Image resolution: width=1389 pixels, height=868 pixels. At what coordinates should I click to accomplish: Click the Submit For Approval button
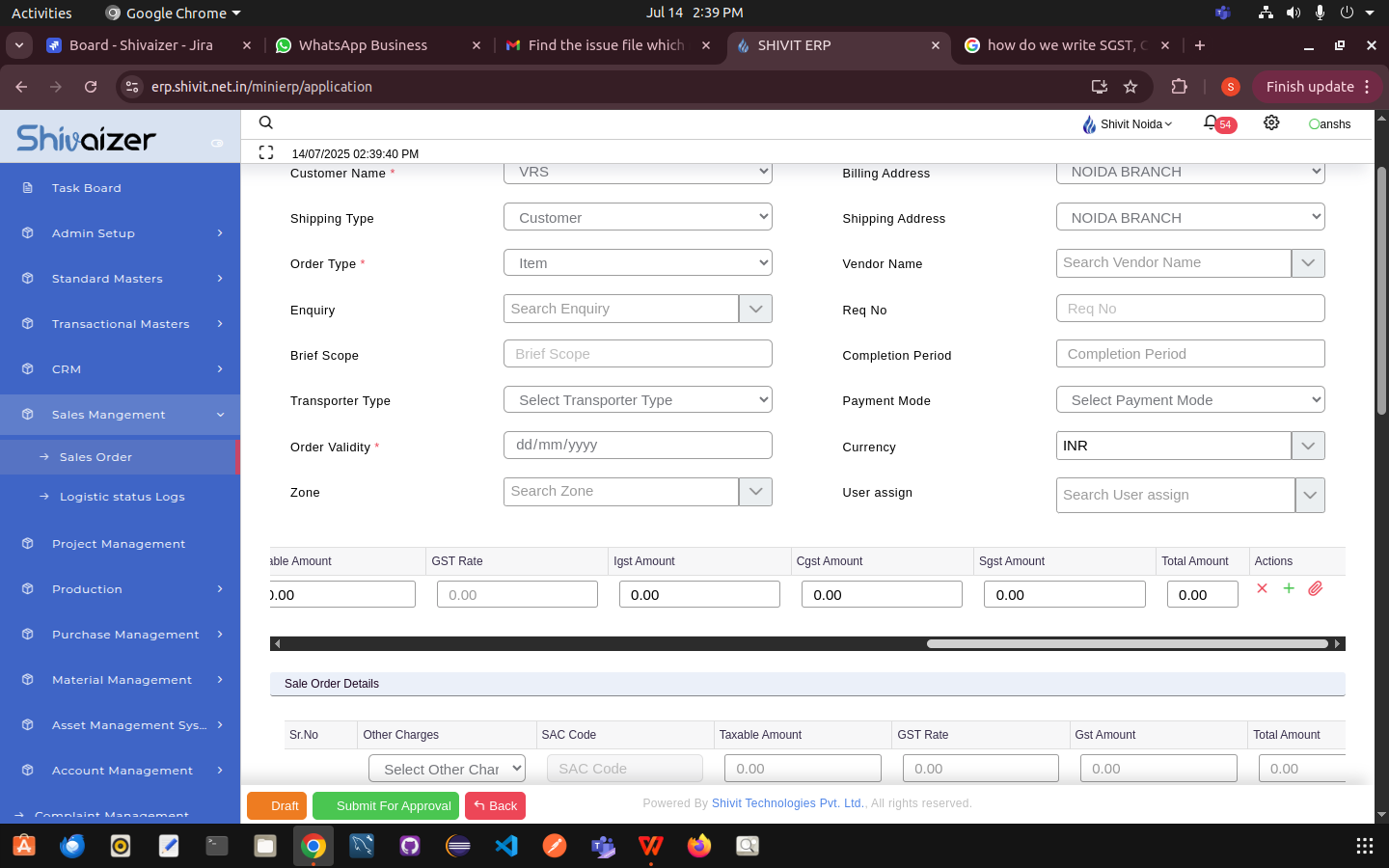pyautogui.click(x=386, y=805)
